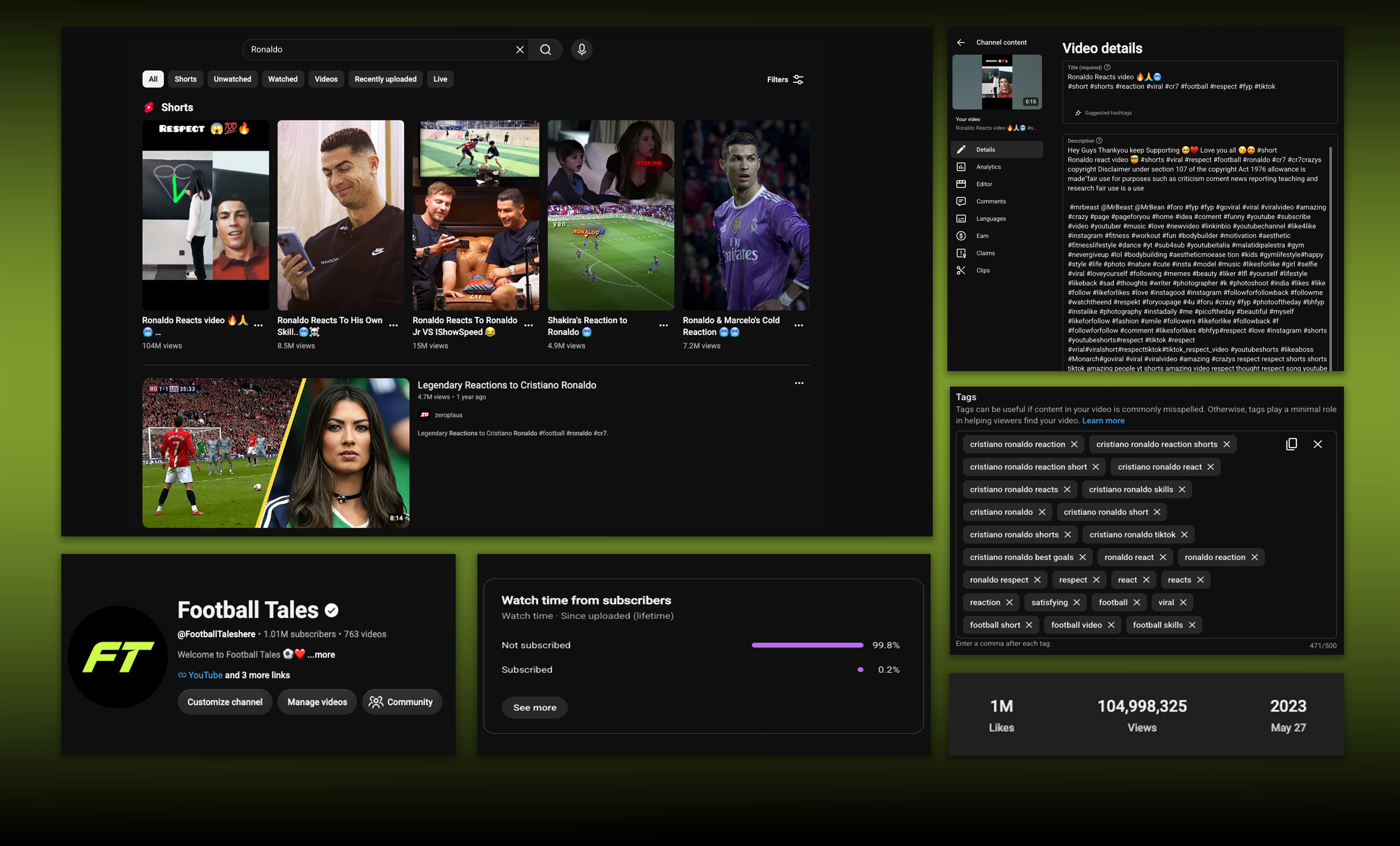The image size is (1400, 846).
Task: Open the Football Tales channel avatar
Action: (118, 657)
